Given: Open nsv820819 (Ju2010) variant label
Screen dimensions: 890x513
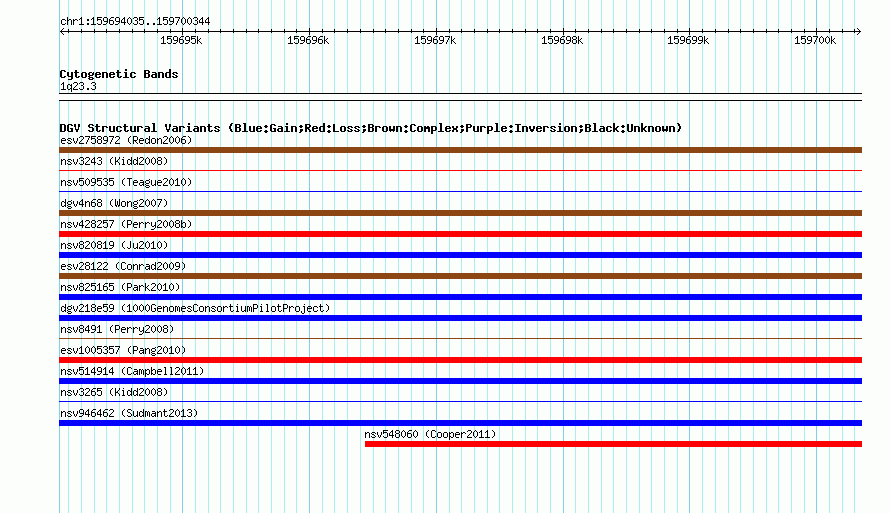Looking at the screenshot, I should (x=114, y=245).
